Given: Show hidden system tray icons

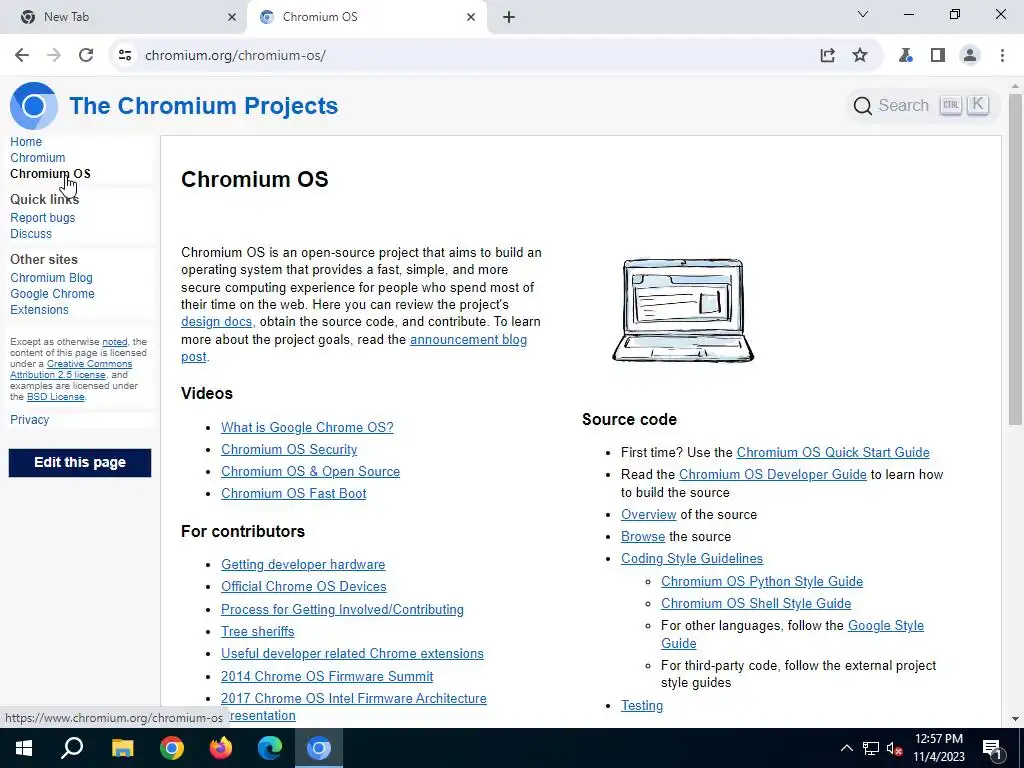Looking at the screenshot, I should [x=846, y=748].
